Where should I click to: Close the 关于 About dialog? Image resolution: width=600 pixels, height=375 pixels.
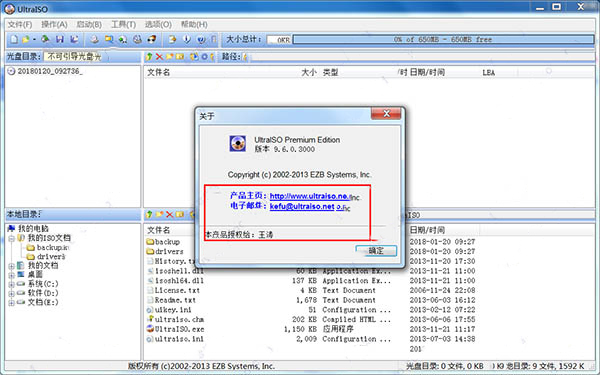386,114
